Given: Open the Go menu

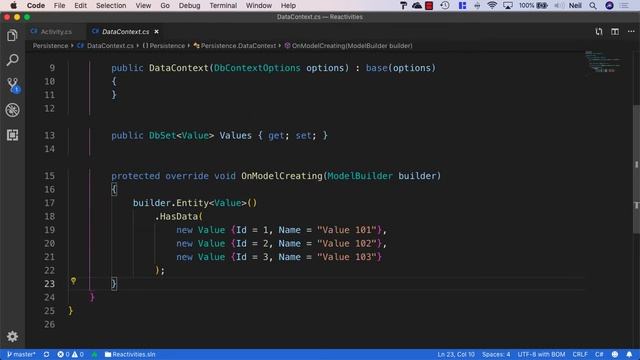Looking at the screenshot, I should 165,5.
